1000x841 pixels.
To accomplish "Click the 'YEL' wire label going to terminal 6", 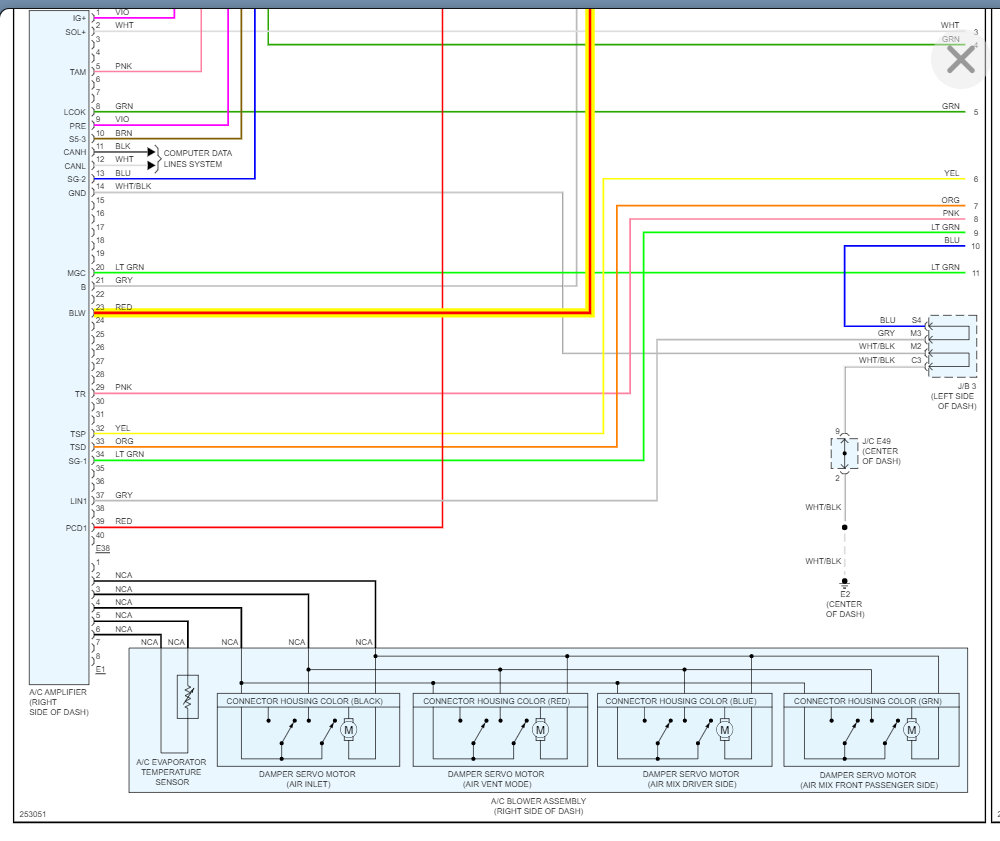I will (952, 173).
